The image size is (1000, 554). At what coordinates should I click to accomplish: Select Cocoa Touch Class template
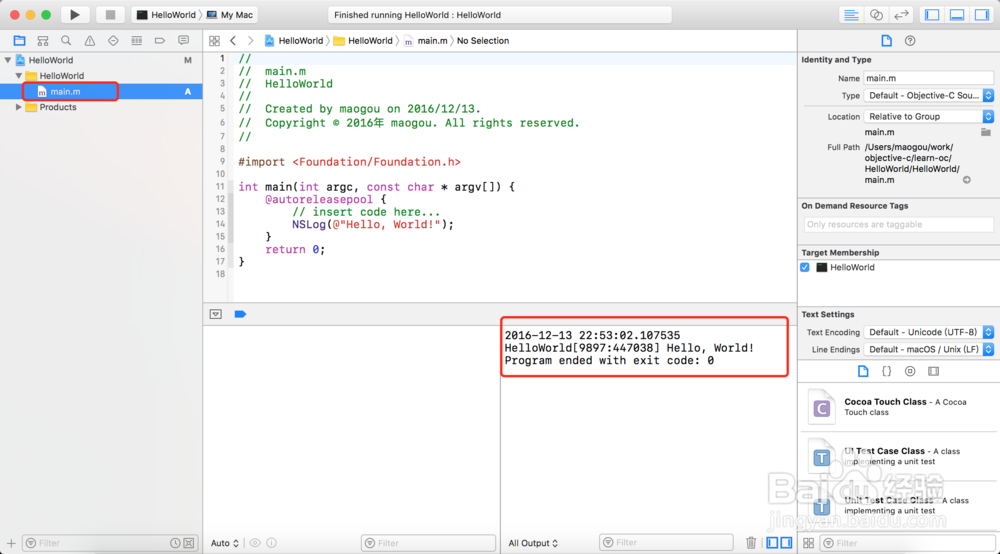click(899, 407)
